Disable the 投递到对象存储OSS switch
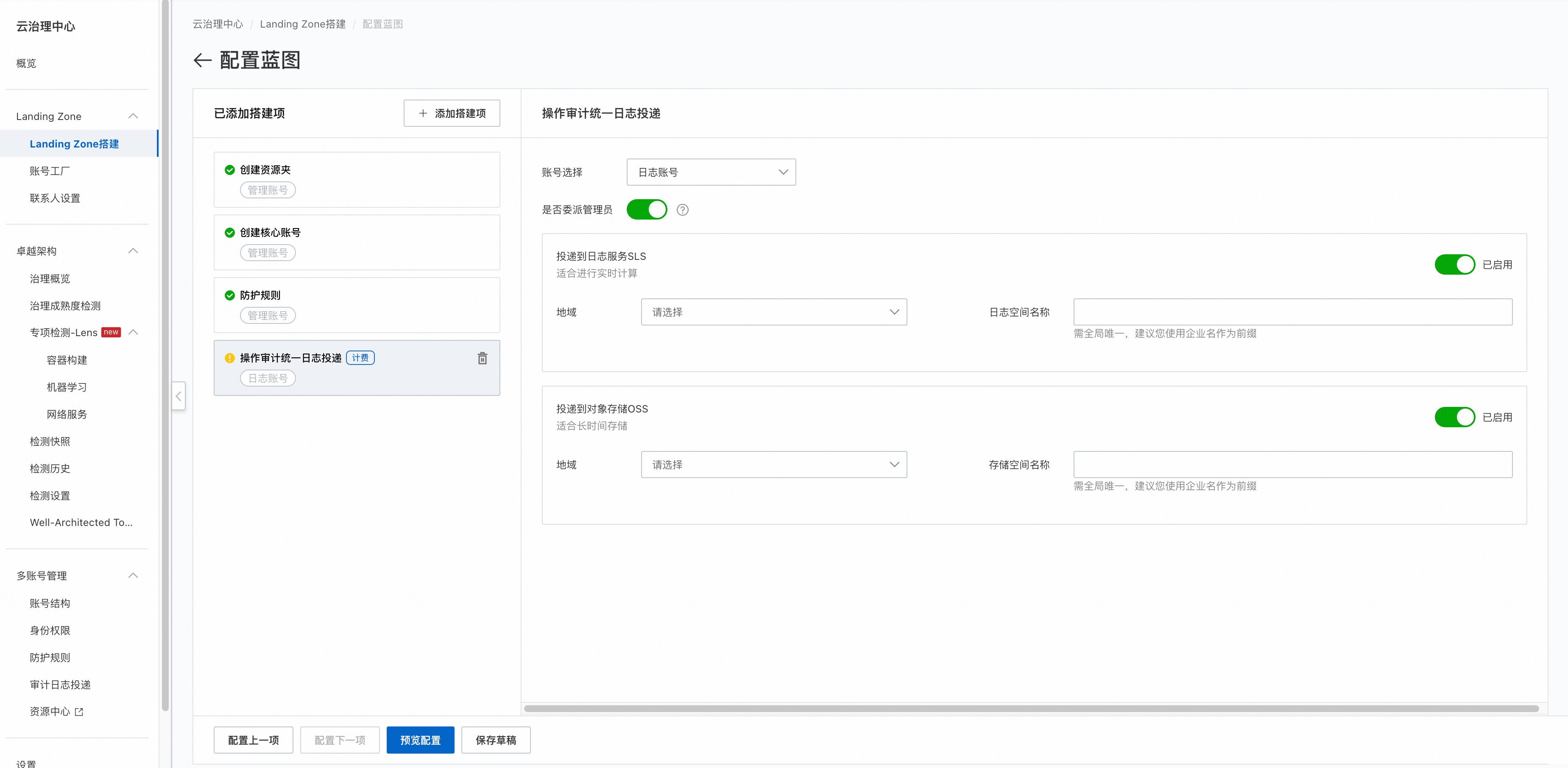Screen dimensions: 1568x768 pos(1454,417)
